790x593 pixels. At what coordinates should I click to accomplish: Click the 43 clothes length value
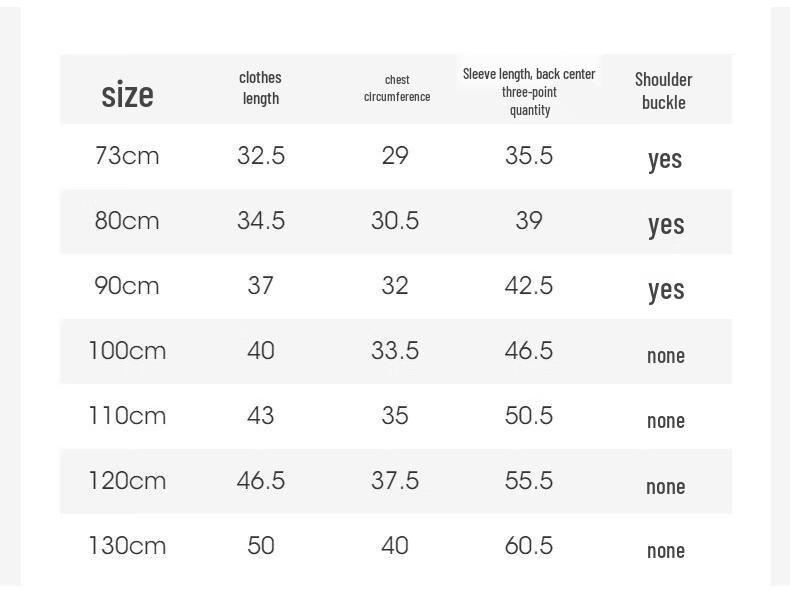click(x=261, y=416)
